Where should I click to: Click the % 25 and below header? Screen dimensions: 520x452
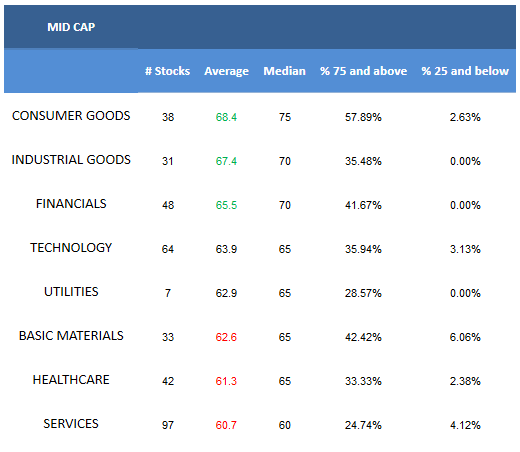click(x=465, y=71)
